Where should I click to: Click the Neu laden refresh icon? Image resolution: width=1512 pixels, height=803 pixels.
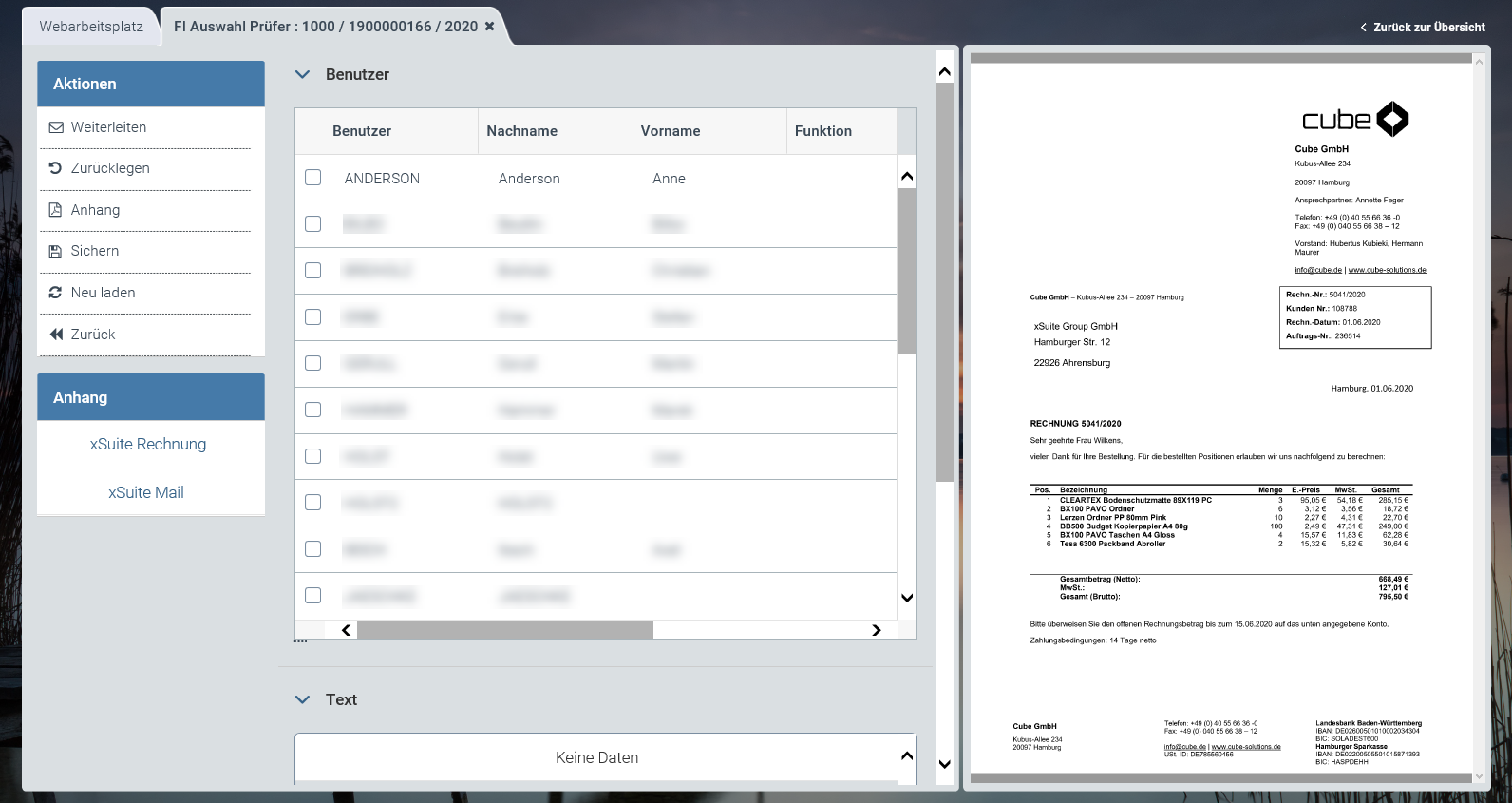click(56, 293)
